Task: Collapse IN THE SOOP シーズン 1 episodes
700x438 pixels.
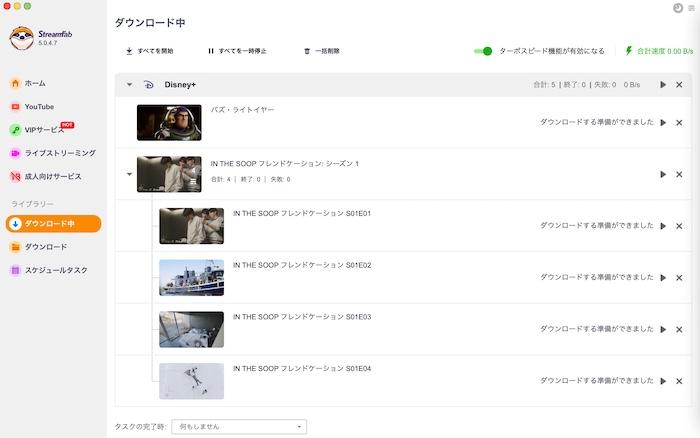Action: coord(129,174)
